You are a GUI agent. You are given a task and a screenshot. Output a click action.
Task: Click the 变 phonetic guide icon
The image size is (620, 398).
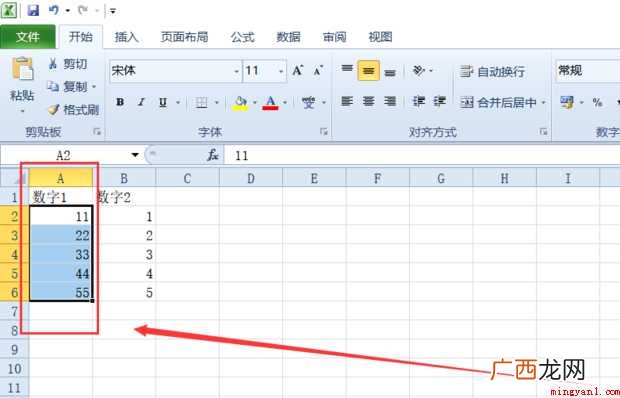(308, 103)
